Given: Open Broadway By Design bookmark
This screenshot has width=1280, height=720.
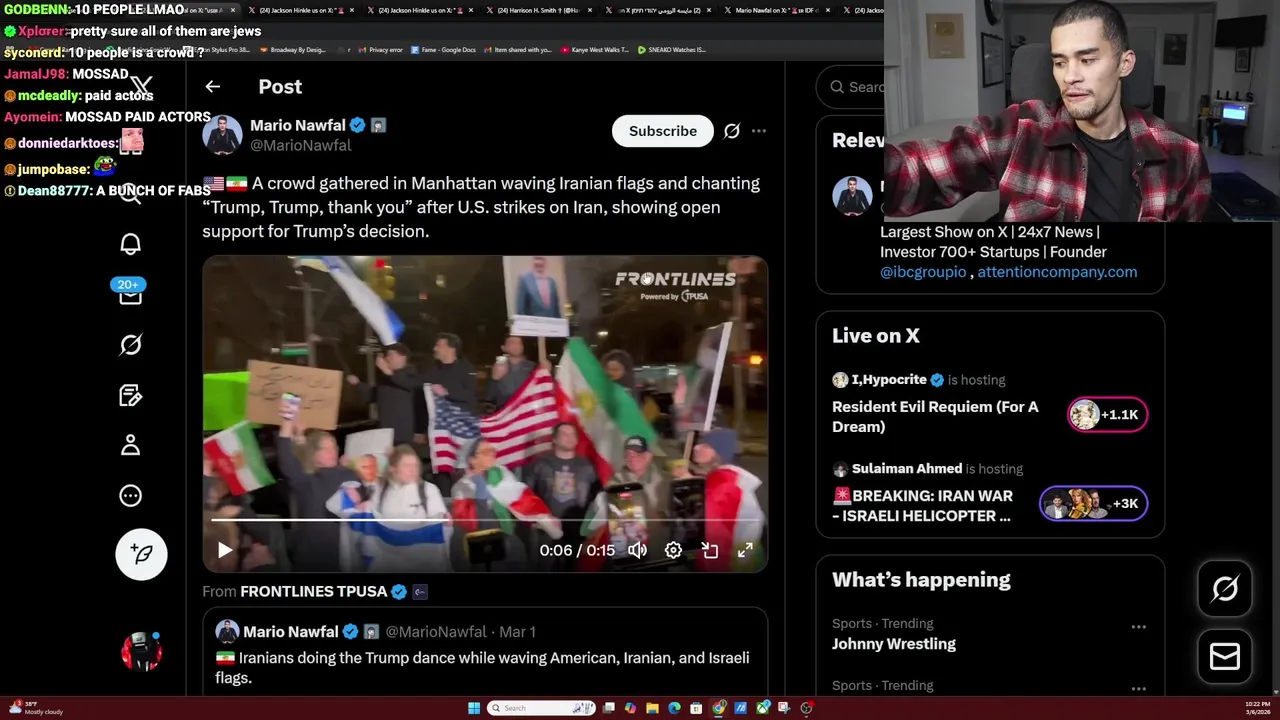Looking at the screenshot, I should click(294, 50).
